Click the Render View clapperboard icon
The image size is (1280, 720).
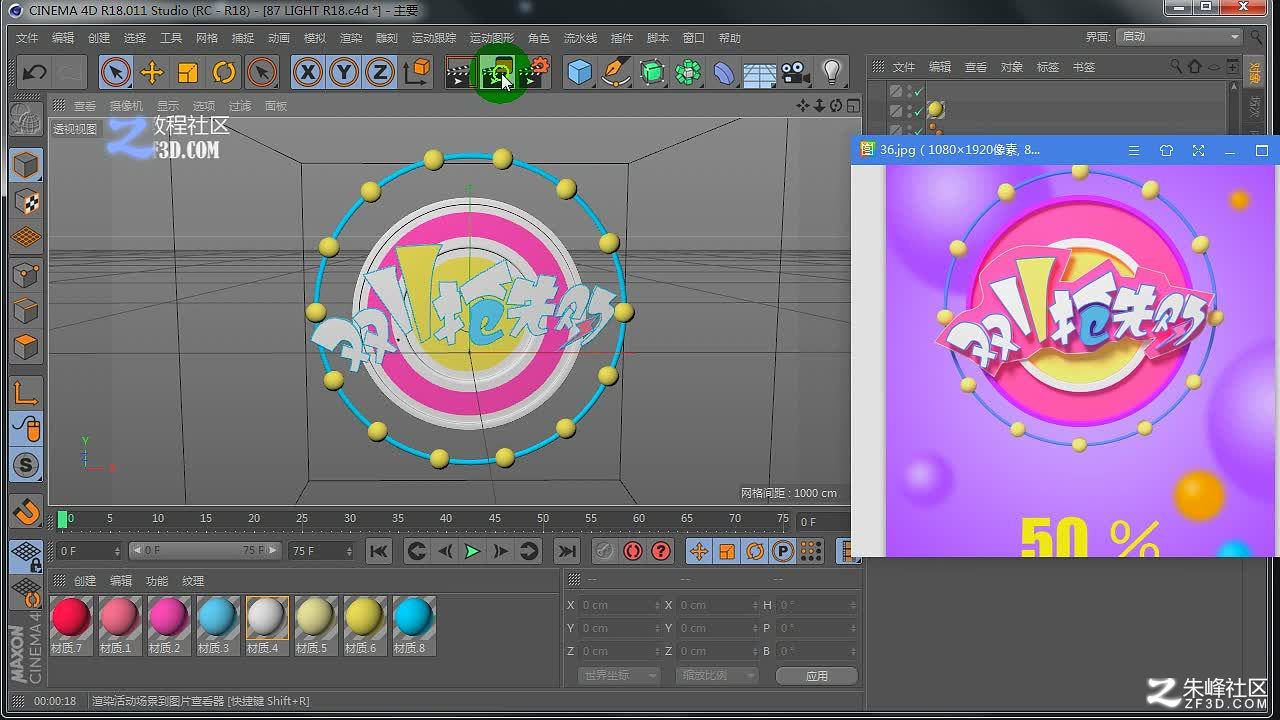click(x=459, y=72)
